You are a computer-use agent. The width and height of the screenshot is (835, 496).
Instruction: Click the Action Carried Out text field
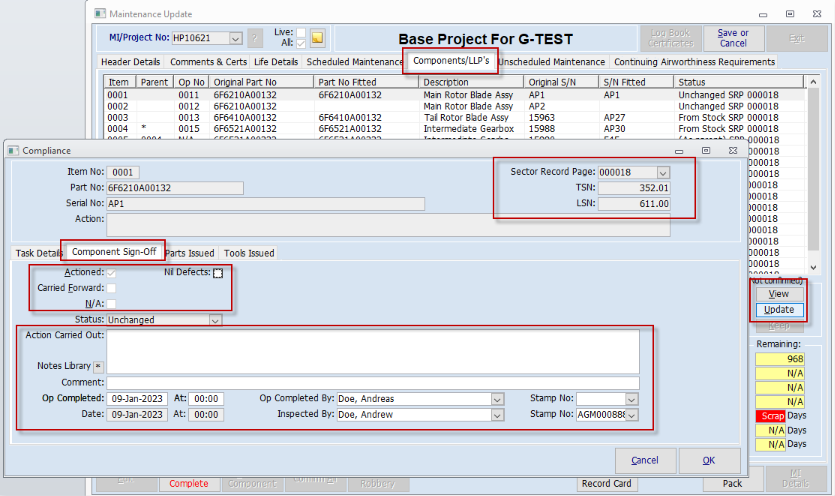coord(373,352)
